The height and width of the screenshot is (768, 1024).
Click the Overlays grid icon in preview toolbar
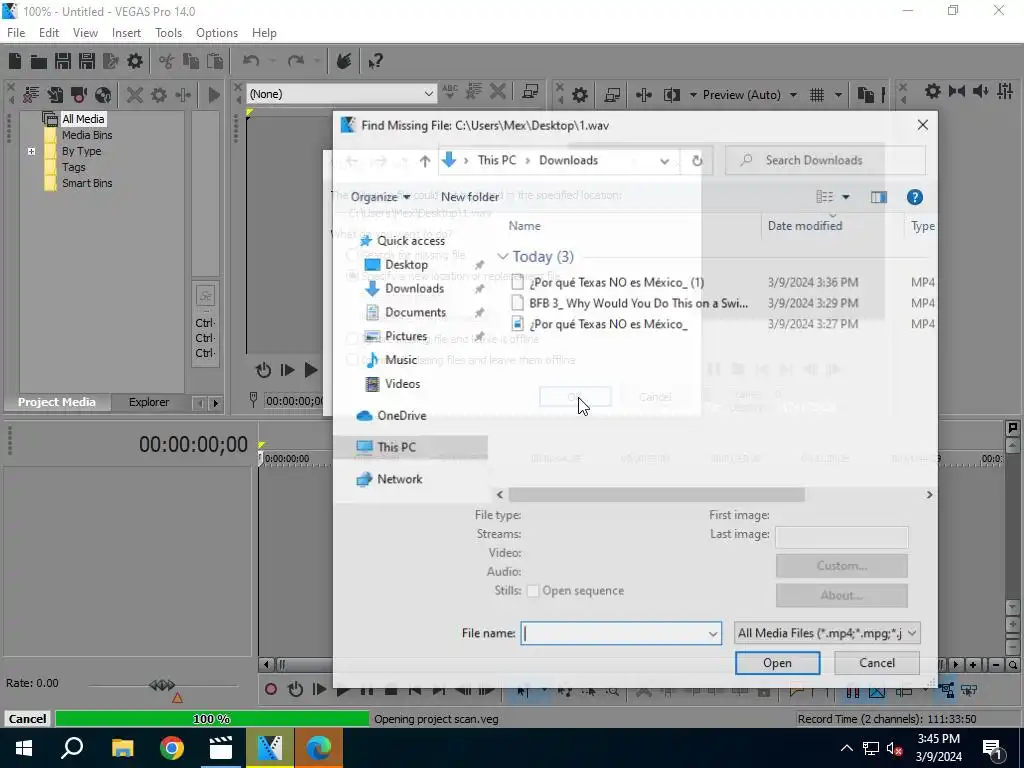(x=816, y=95)
